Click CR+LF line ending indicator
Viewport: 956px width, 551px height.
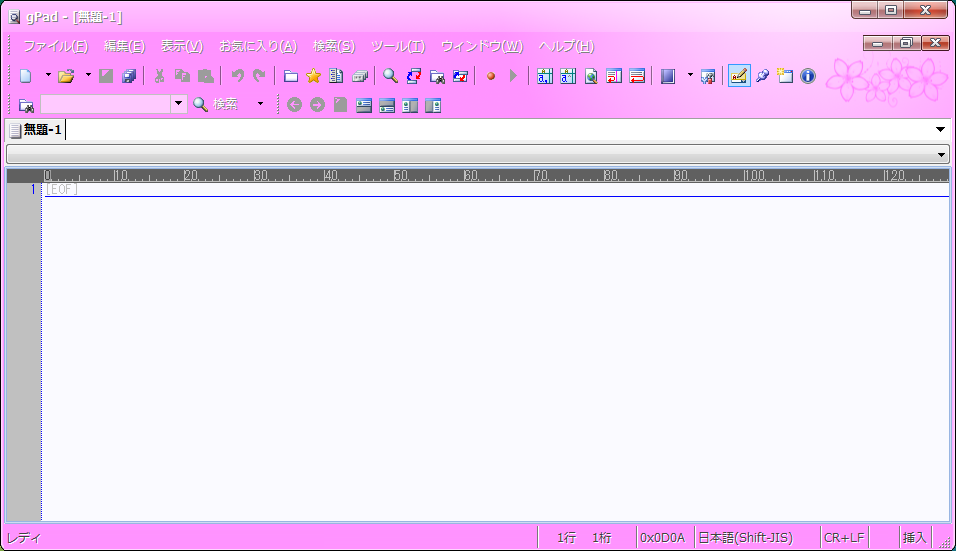click(843, 538)
